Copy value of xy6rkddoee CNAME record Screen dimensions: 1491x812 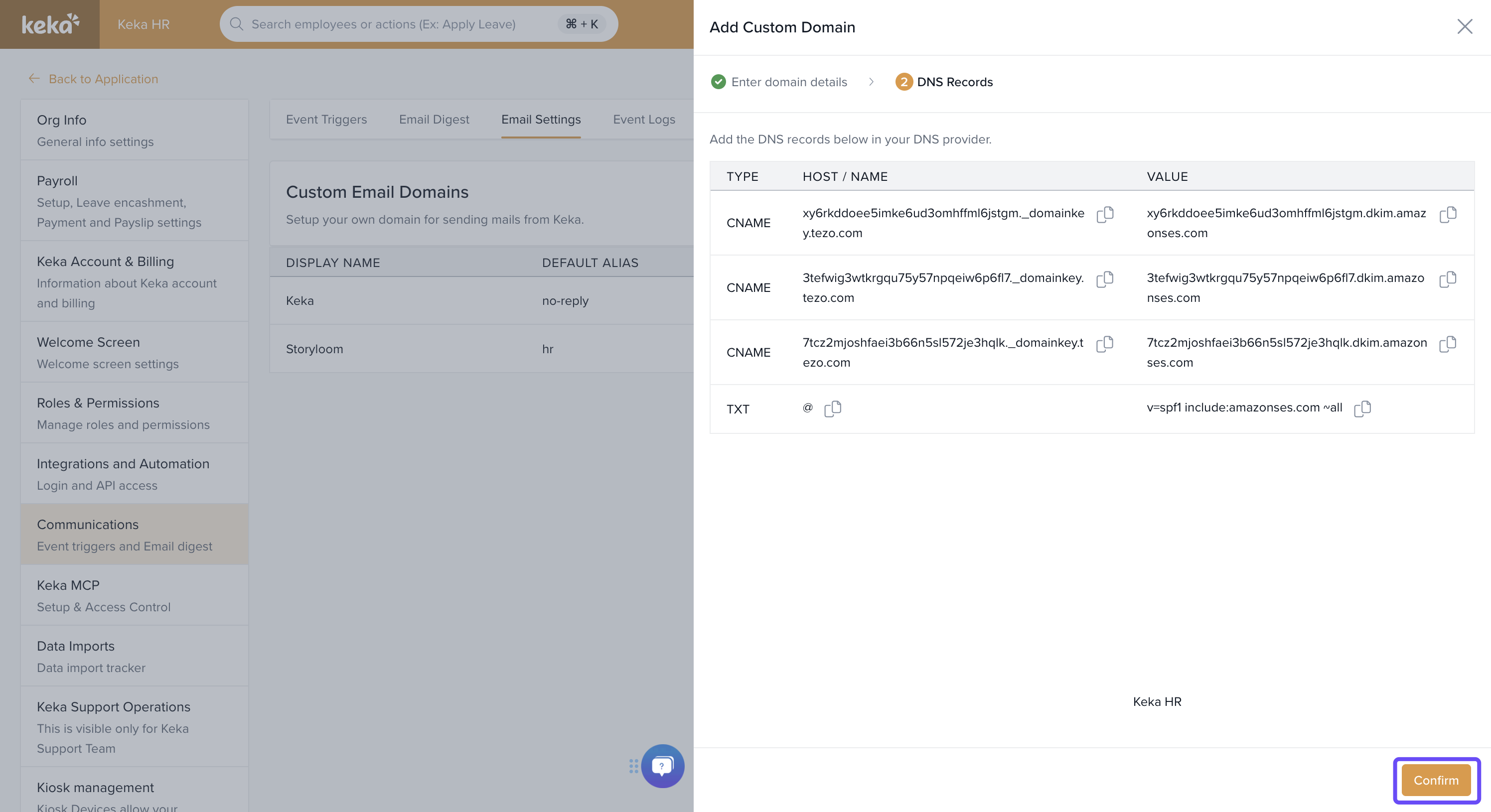(x=1448, y=214)
